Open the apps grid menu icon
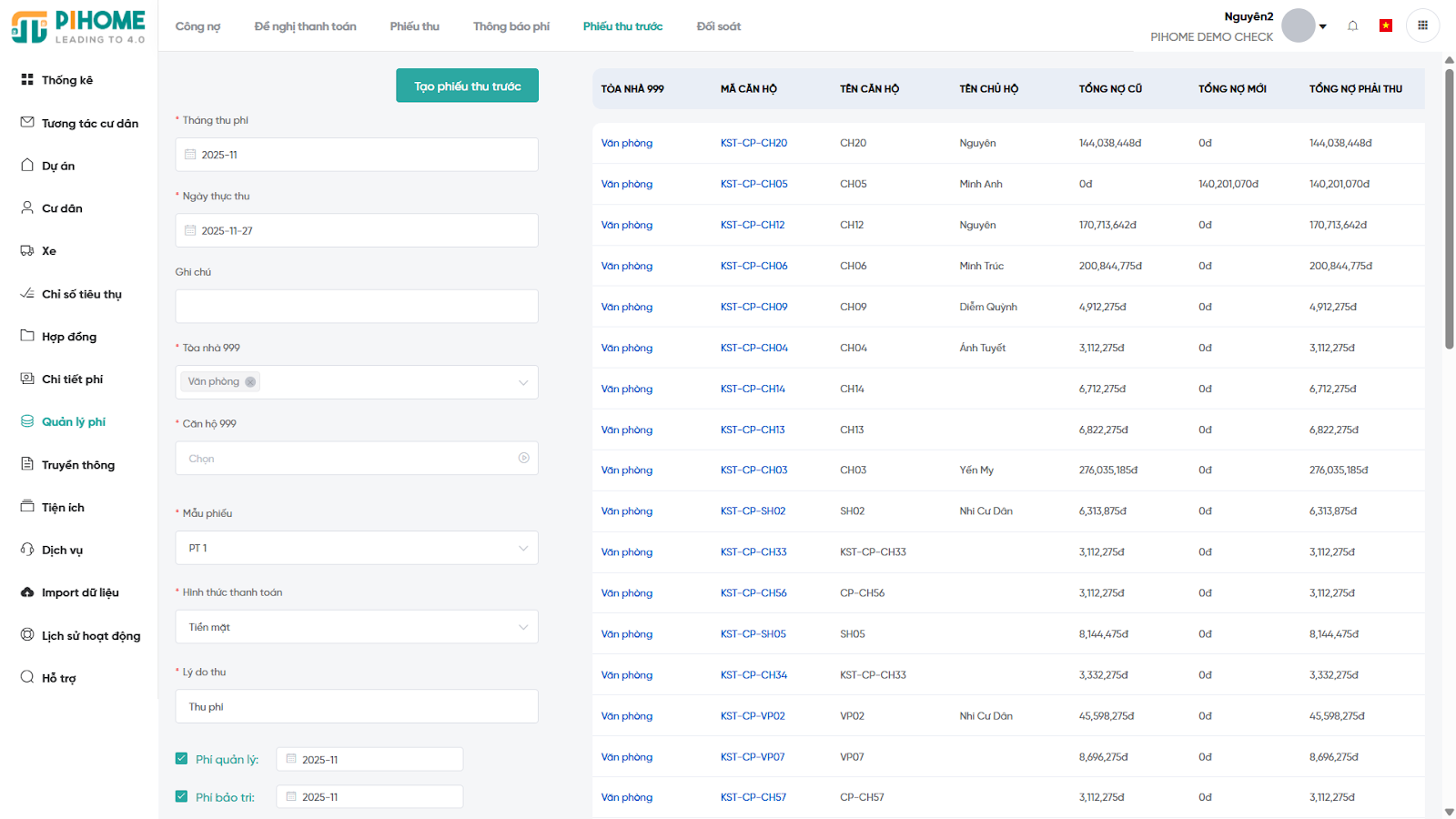This screenshot has width=1456, height=819. 1422,25
